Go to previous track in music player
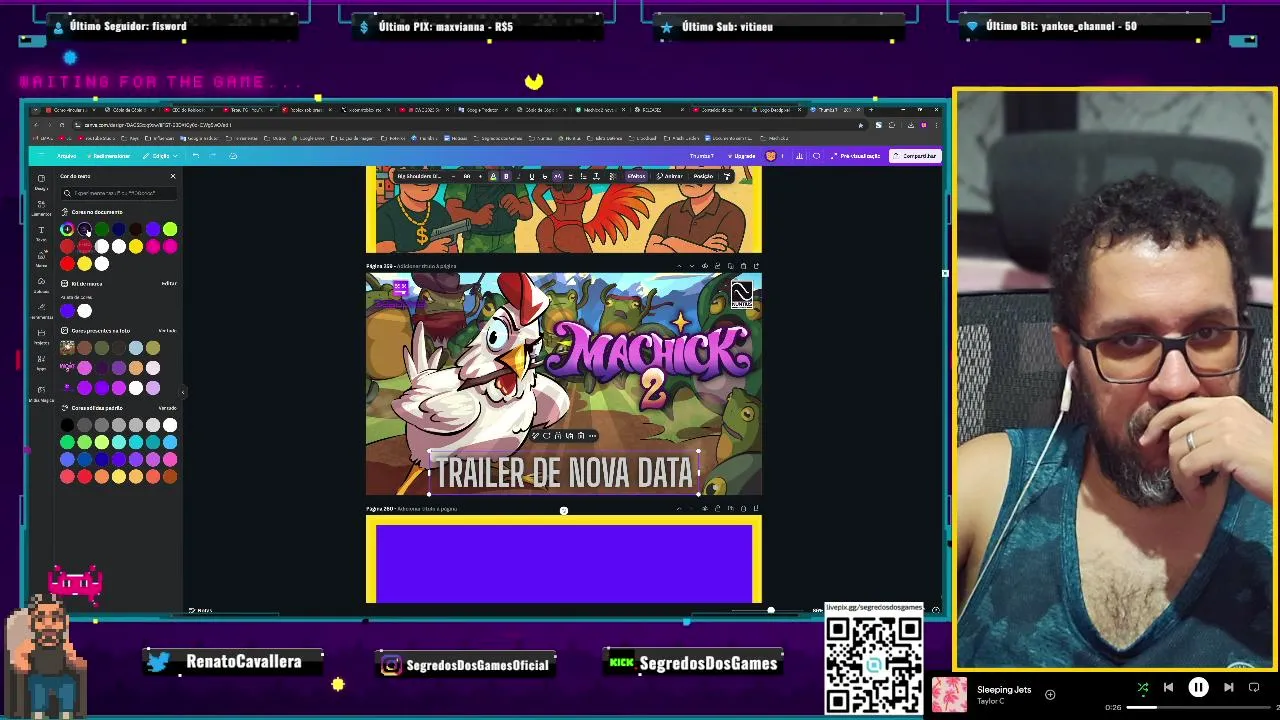The height and width of the screenshot is (720, 1280). pos(1168,687)
